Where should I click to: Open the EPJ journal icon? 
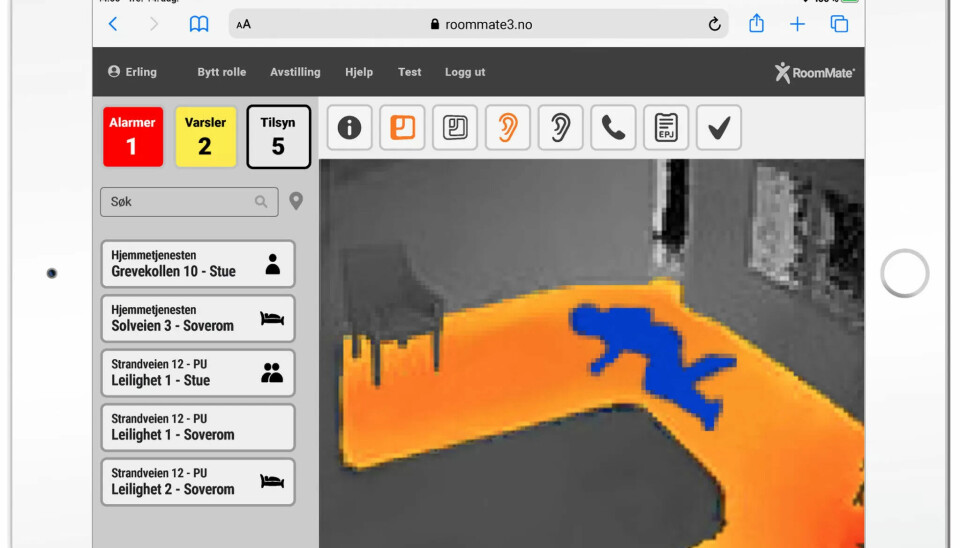coord(666,128)
